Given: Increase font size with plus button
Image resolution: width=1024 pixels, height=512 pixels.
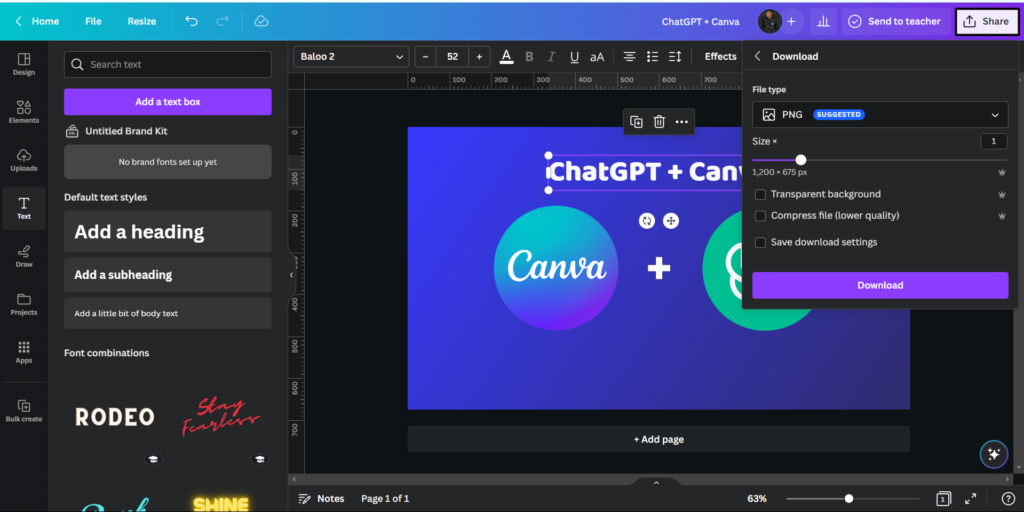Looking at the screenshot, I should coord(479,57).
